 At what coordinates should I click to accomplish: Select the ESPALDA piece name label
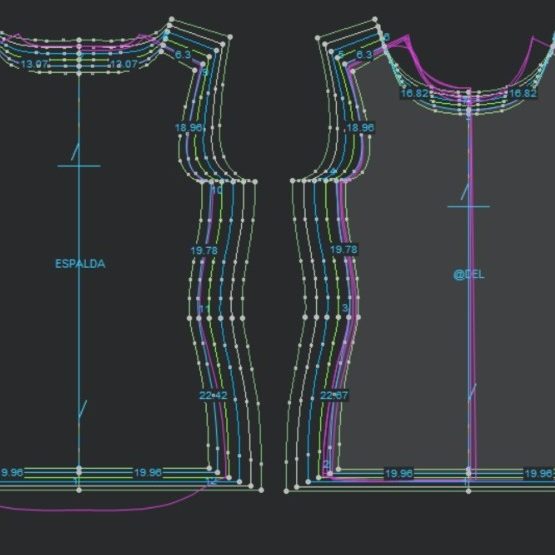(80, 264)
